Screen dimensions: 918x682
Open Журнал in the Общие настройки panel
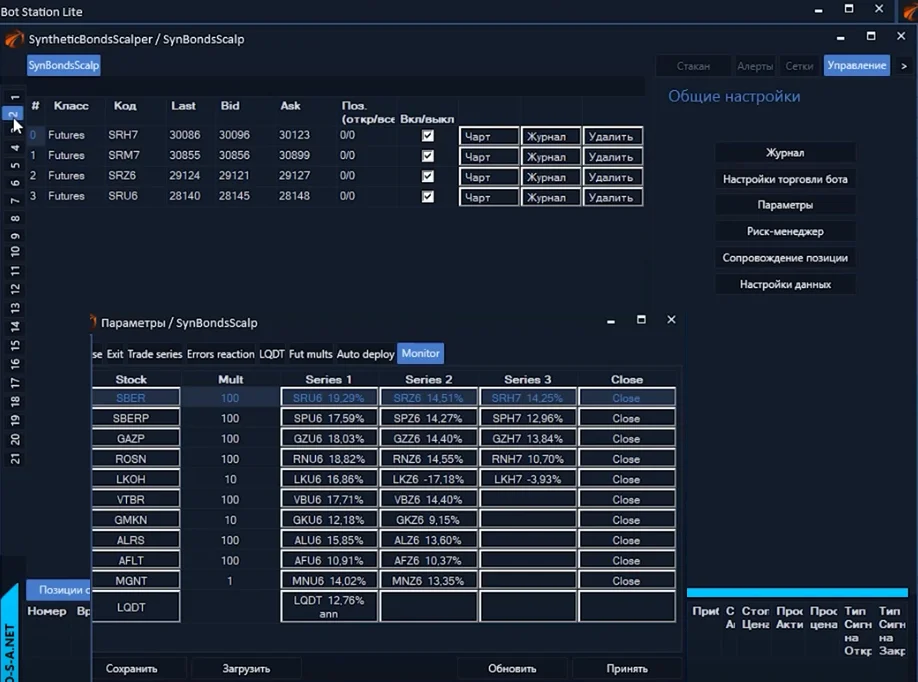[785, 153]
